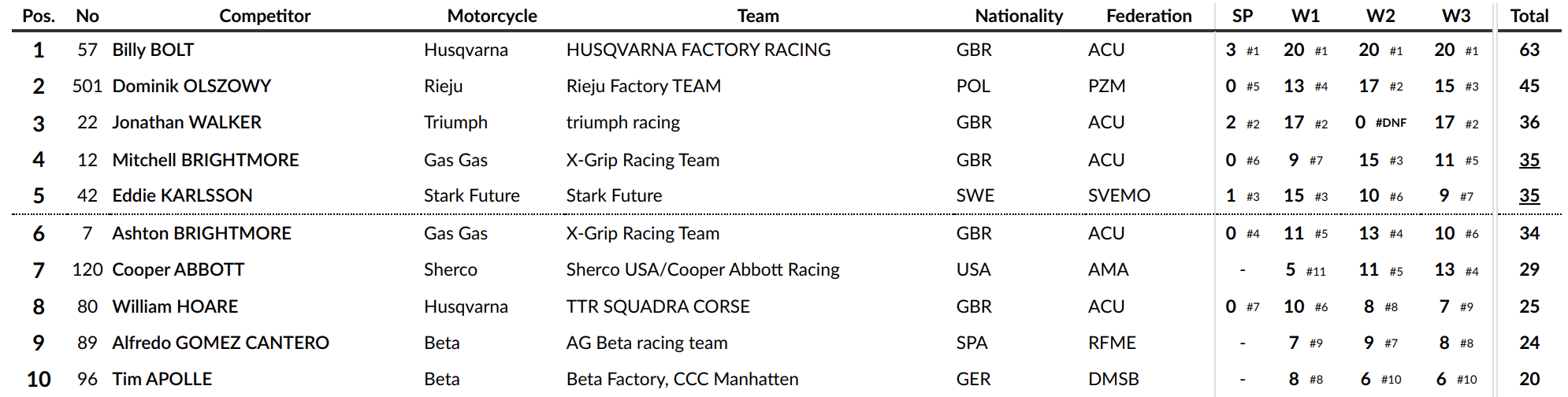The width and height of the screenshot is (1568, 397).
Task: Click Alfredo GOMEZ CANTERO's name
Action: (x=221, y=343)
